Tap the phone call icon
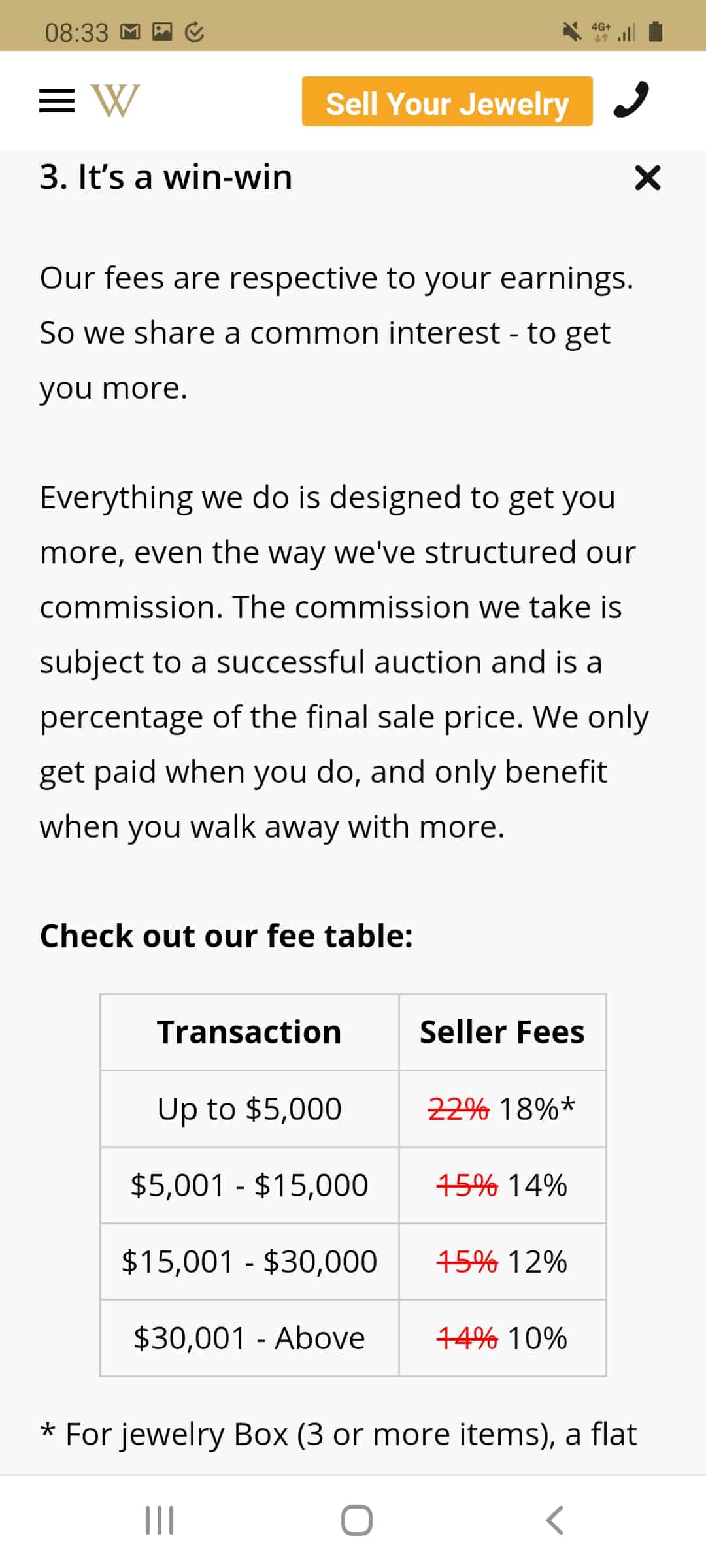Viewport: 706px width, 1568px height. point(631,100)
